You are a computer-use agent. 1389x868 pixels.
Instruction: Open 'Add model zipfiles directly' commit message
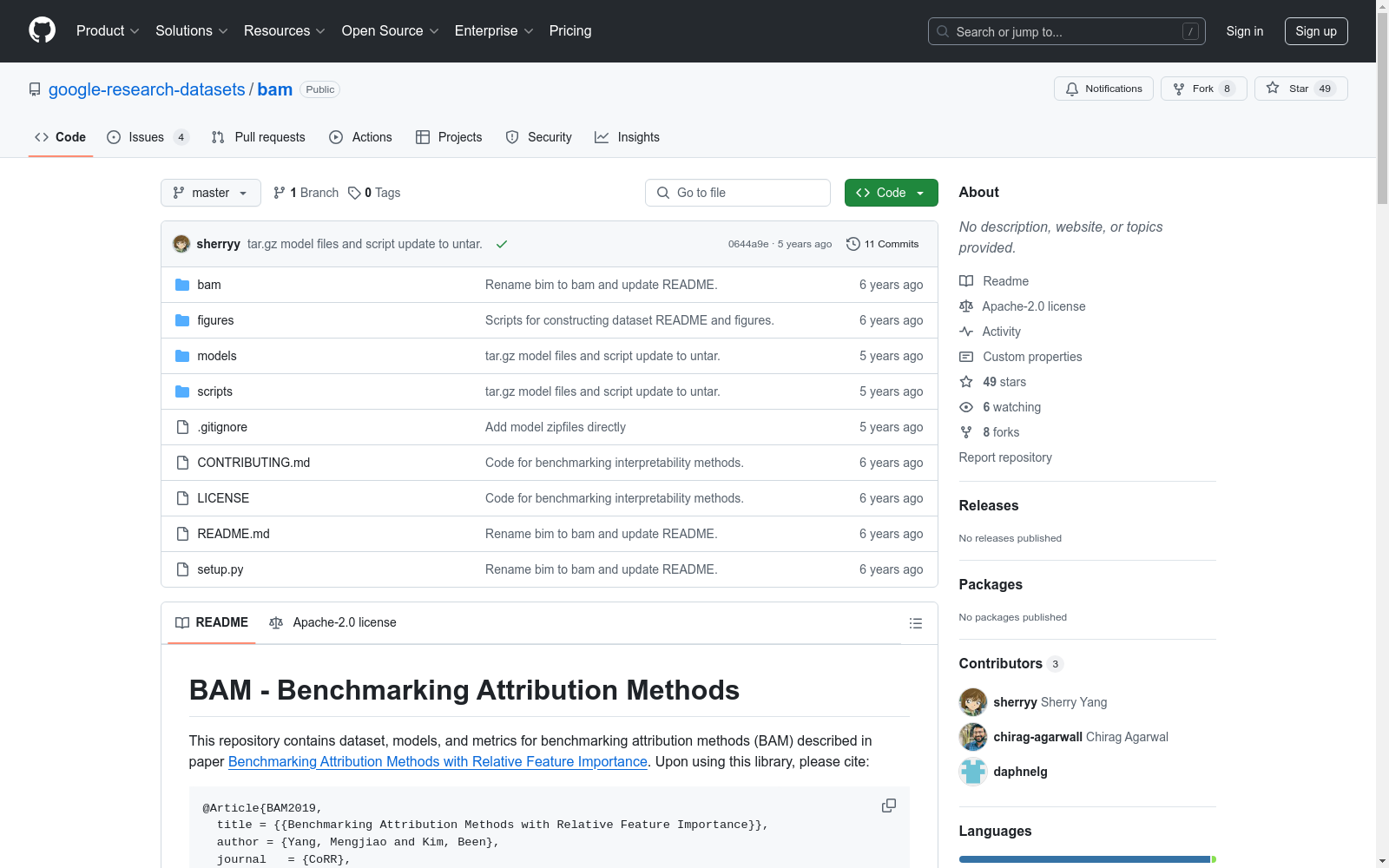[x=556, y=427]
